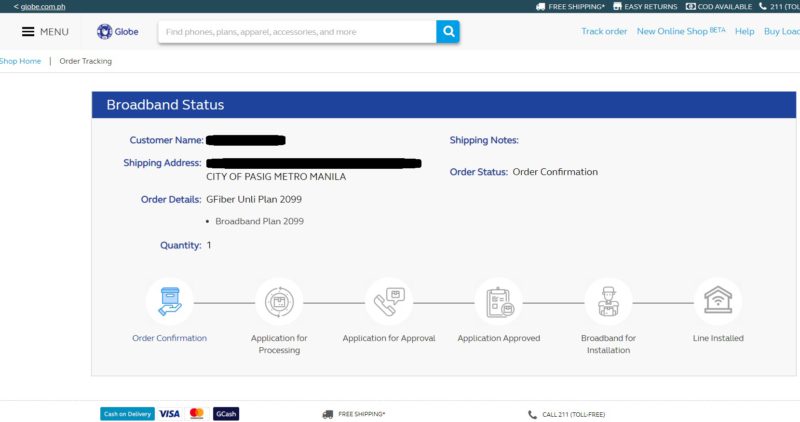Click the Line Installed house icon
The height and width of the screenshot is (422, 800).
pos(718,301)
